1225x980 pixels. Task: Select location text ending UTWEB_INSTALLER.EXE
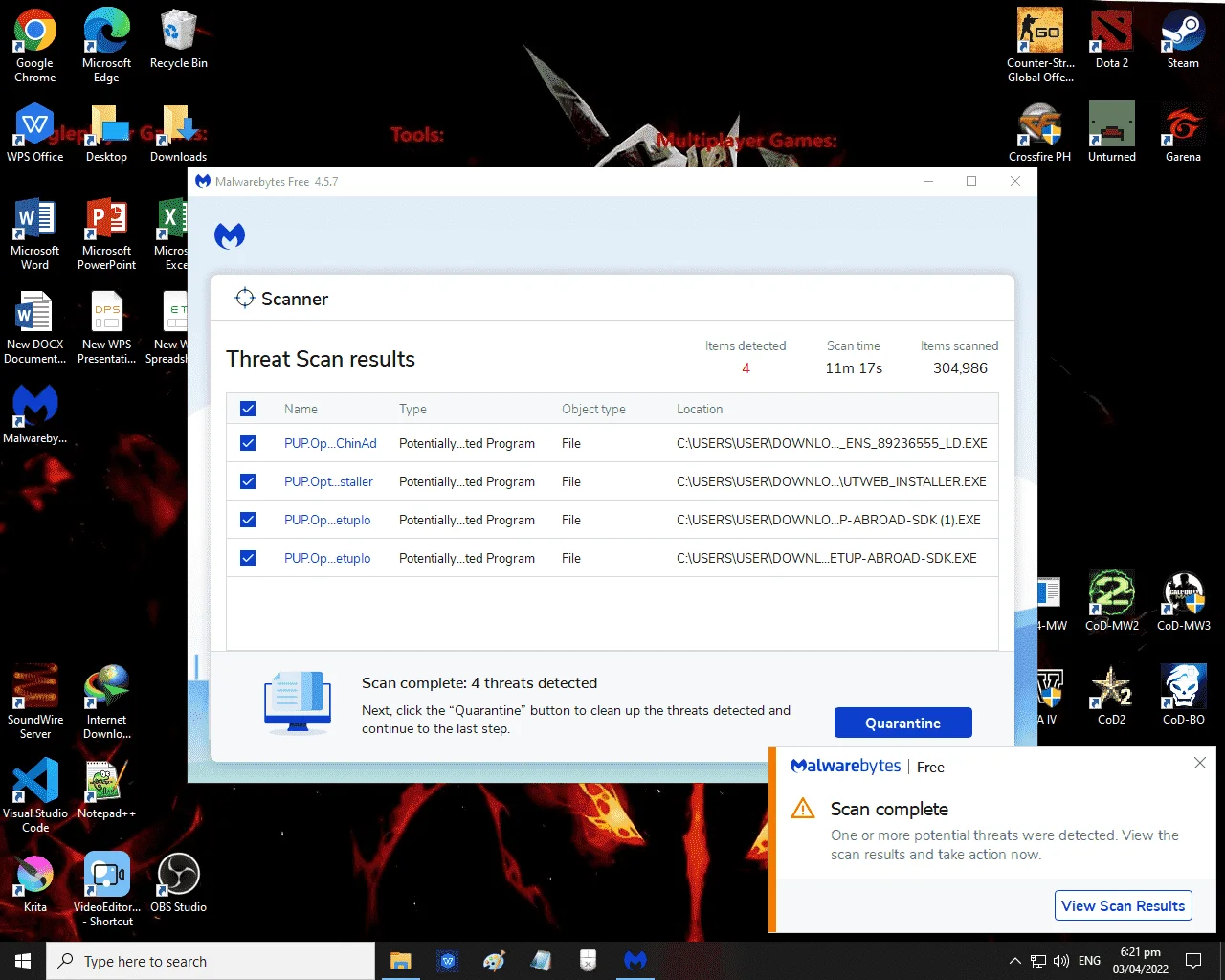click(x=832, y=481)
